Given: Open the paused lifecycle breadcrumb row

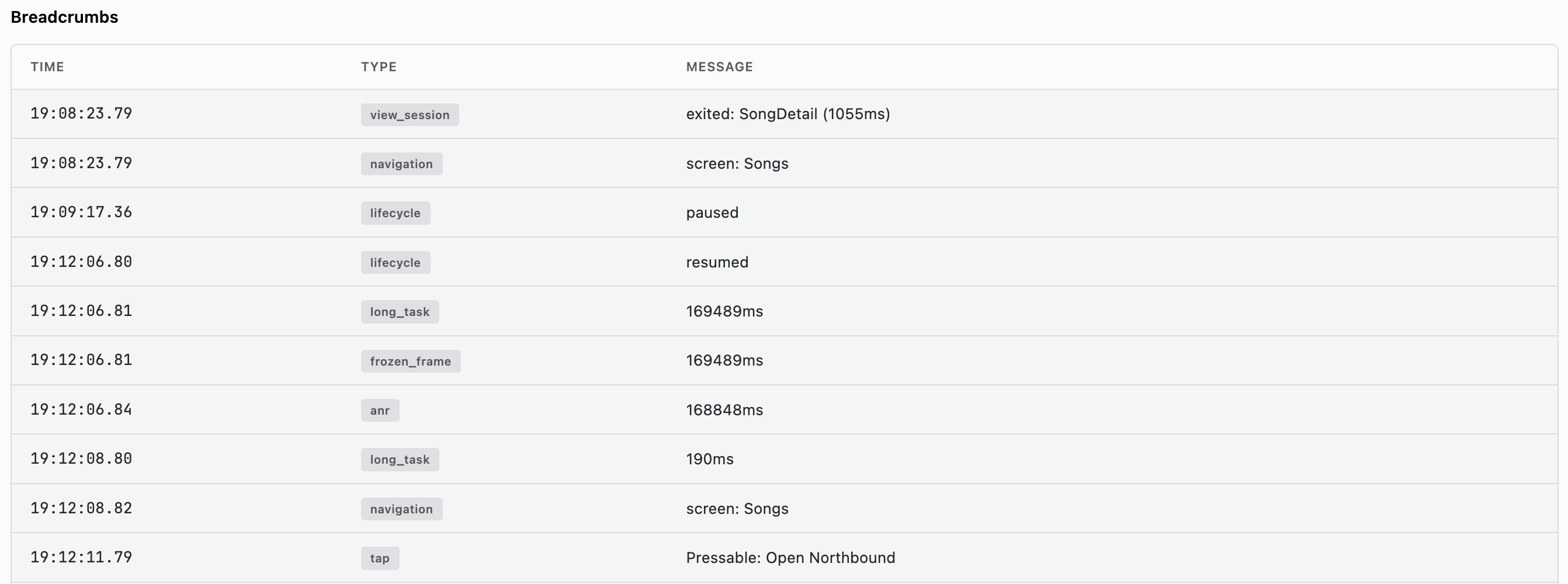Looking at the screenshot, I should 784,213.
